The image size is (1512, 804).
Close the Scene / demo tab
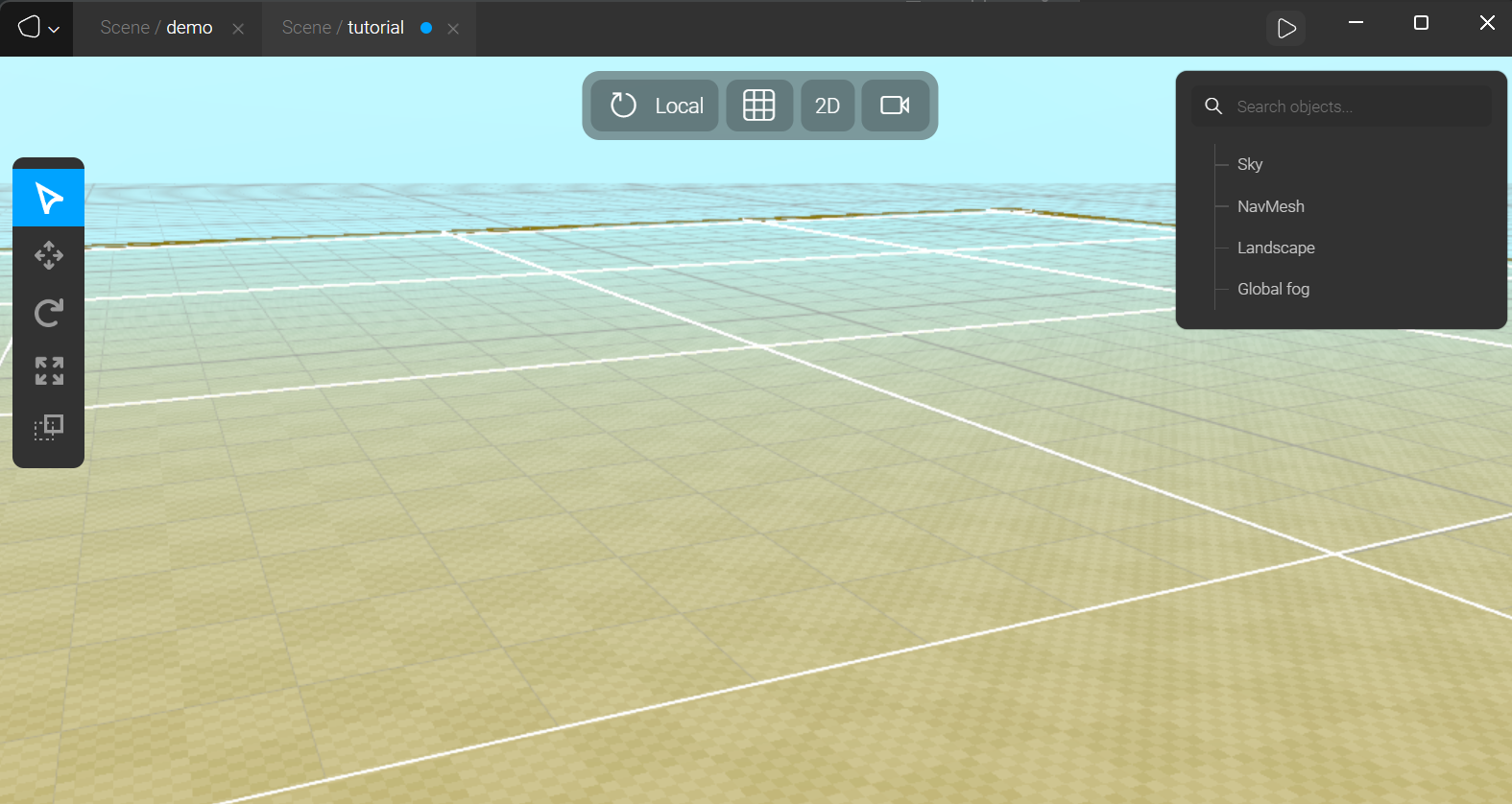(238, 29)
